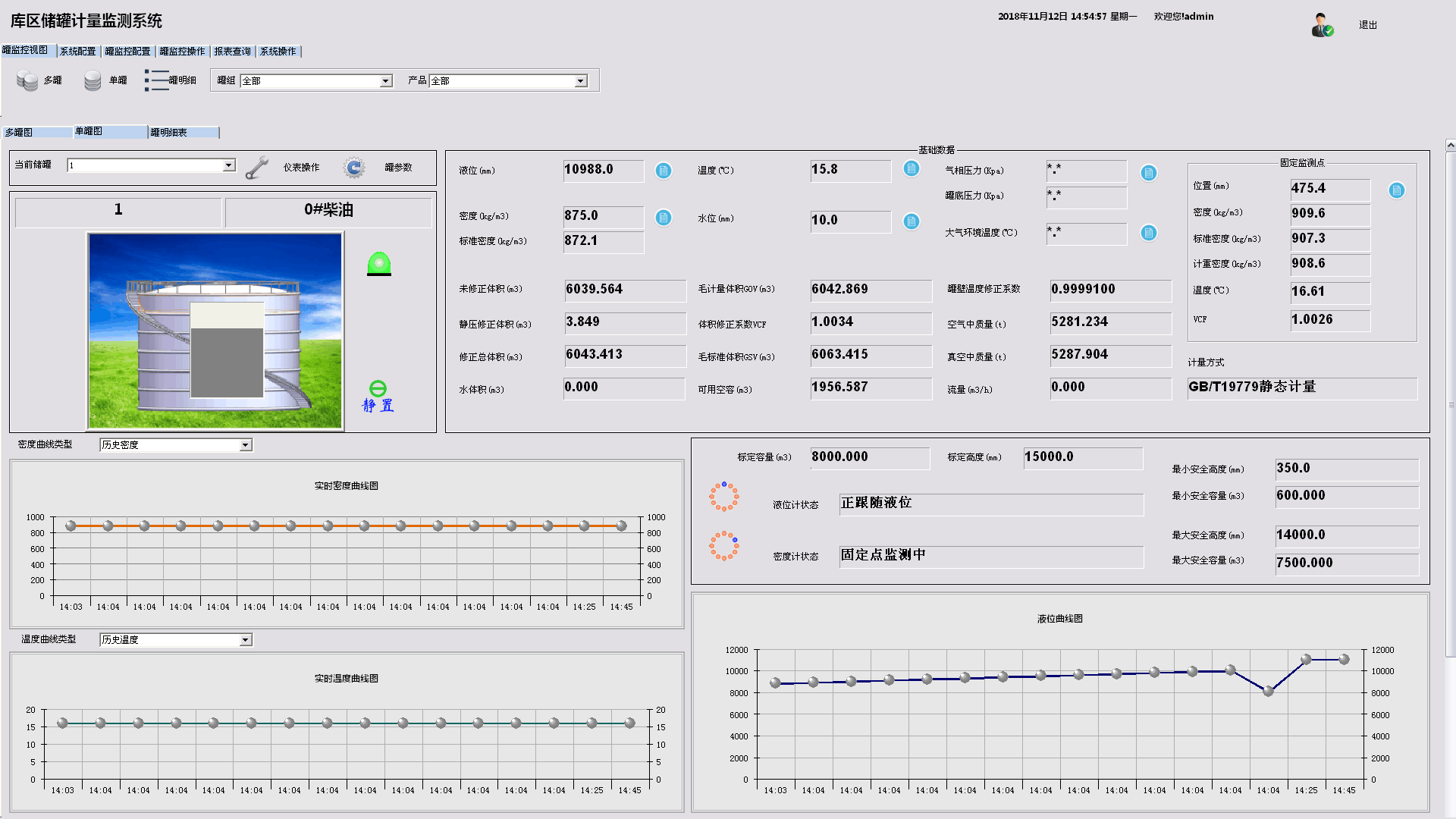
Task: Open the 系统配置 menu
Action: pos(77,52)
